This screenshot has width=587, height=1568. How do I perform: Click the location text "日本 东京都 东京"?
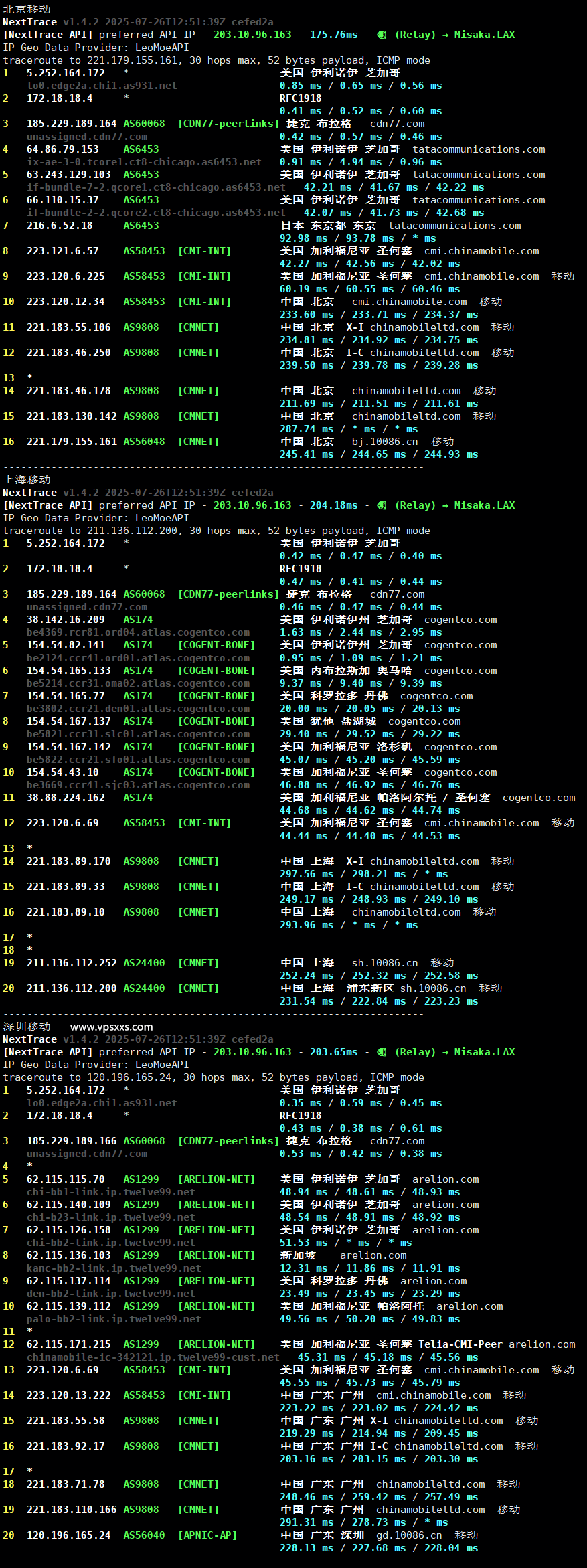pyautogui.click(x=328, y=226)
